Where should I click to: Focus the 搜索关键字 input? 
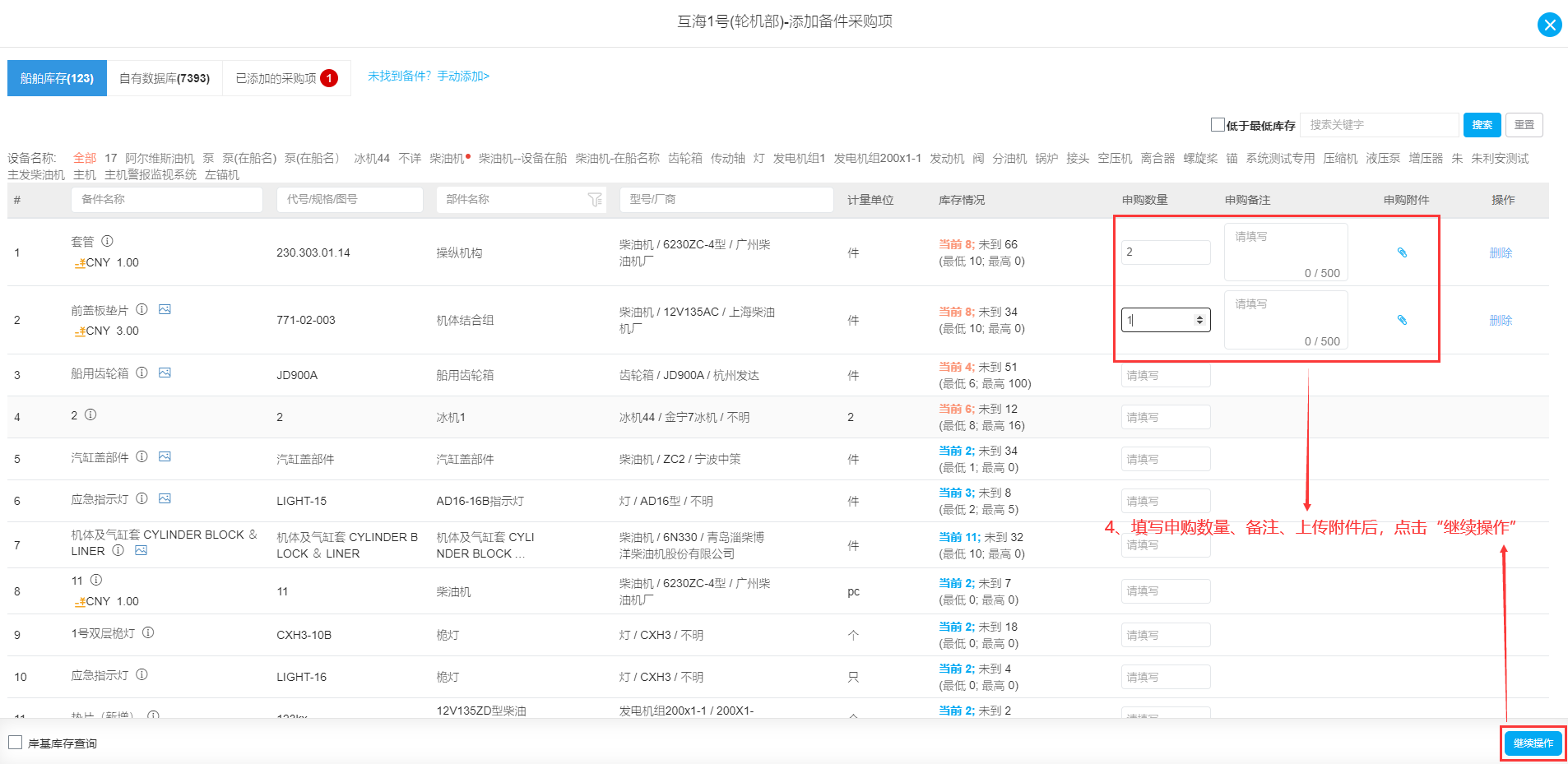point(1379,125)
